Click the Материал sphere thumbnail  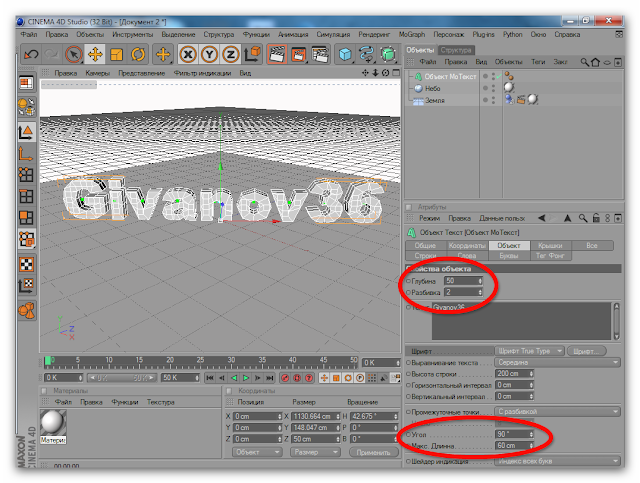click(x=53, y=422)
